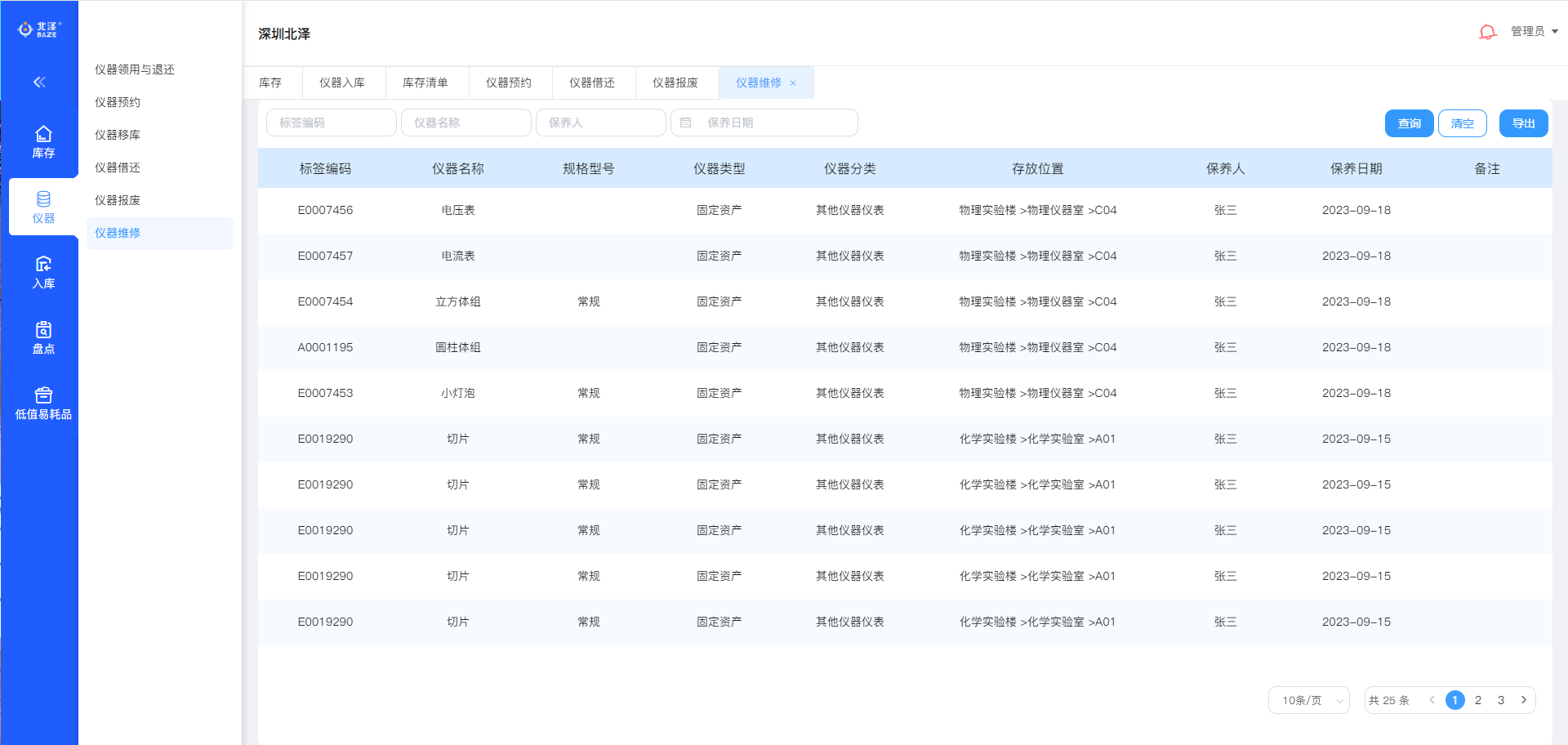Screen dimensions: 1568x745
Task: Close the 仪器维修 tab
Action: pyautogui.click(x=793, y=83)
